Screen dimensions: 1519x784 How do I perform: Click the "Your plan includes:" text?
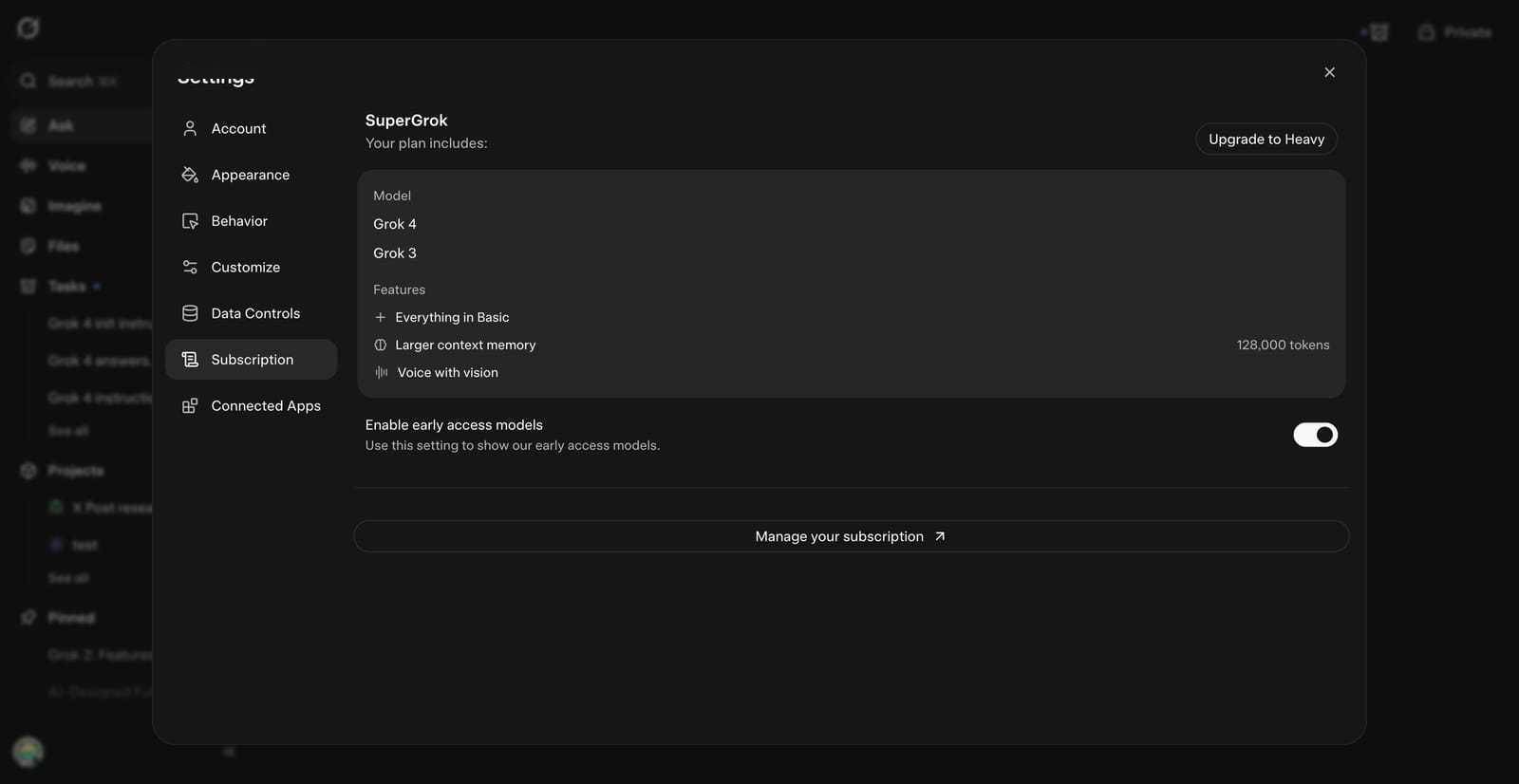click(x=426, y=143)
